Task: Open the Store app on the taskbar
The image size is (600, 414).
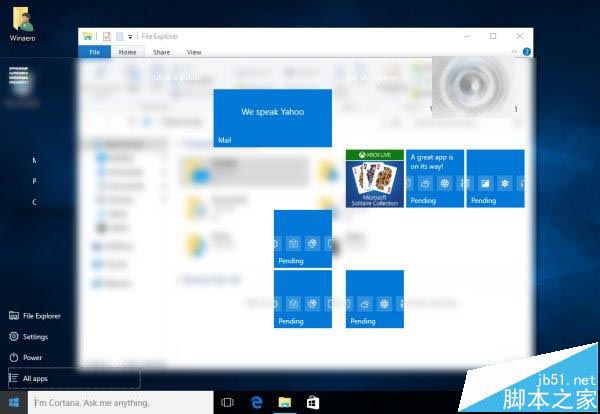Action: click(x=313, y=403)
